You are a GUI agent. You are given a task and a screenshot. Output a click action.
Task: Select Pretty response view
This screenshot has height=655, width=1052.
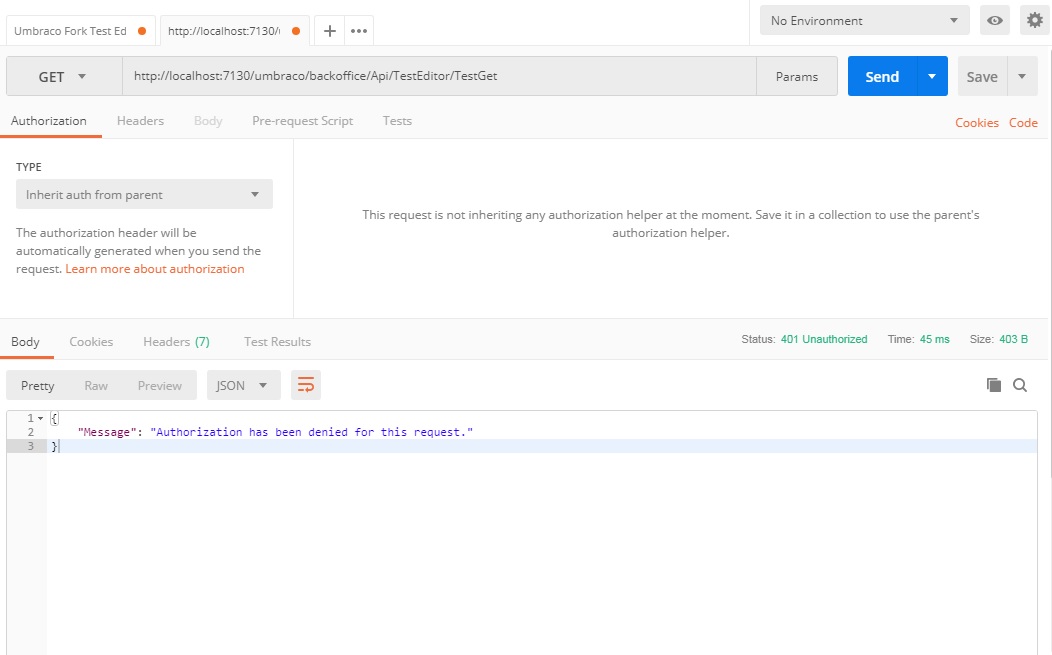pos(38,385)
